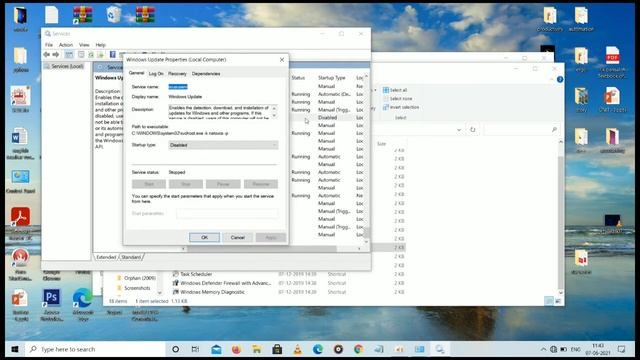Screen dimensions: 640x360
Task: Click Services app icon on taskbar
Action: point(440,349)
